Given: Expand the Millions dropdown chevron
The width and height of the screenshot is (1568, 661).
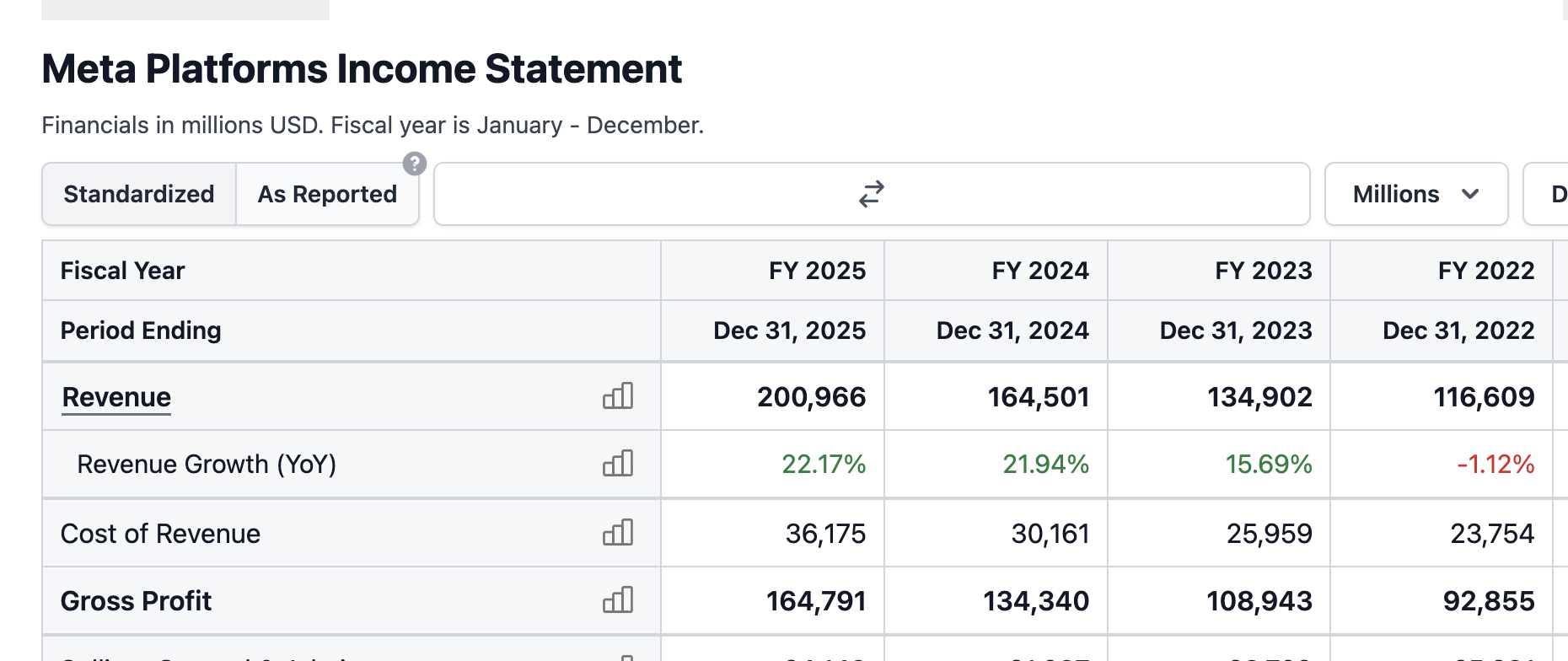Looking at the screenshot, I should coord(1471,194).
